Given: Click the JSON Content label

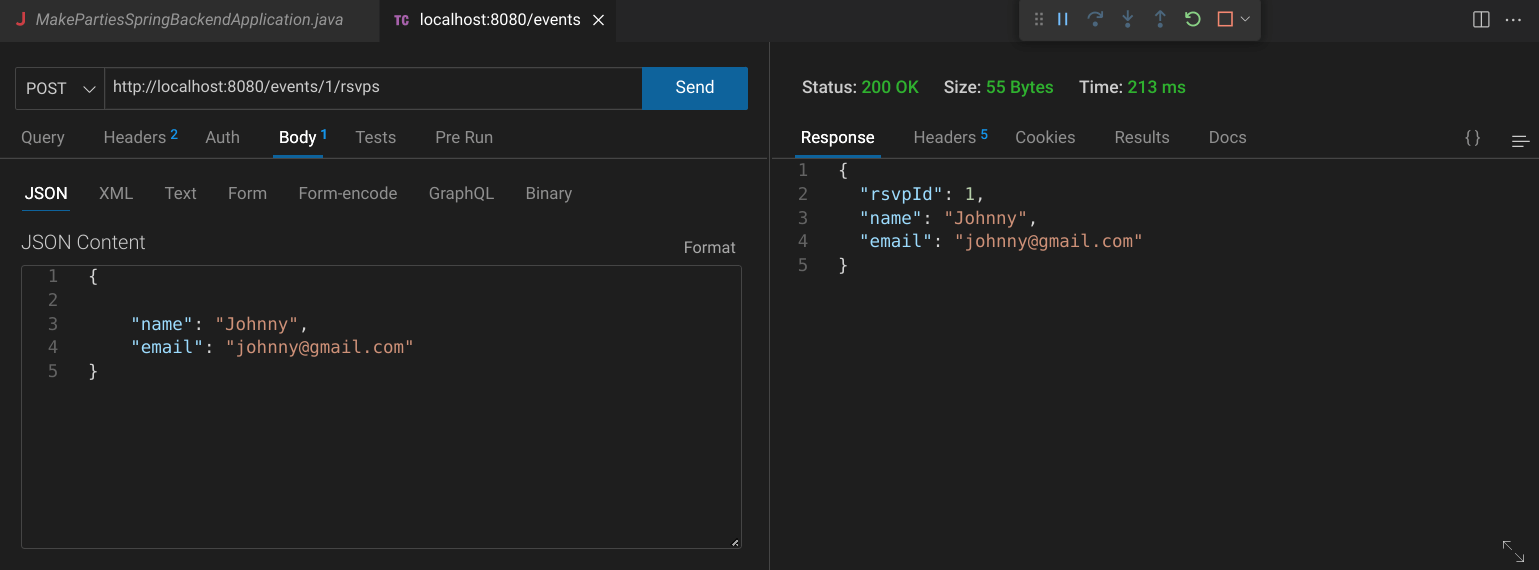Looking at the screenshot, I should click(x=83, y=242).
